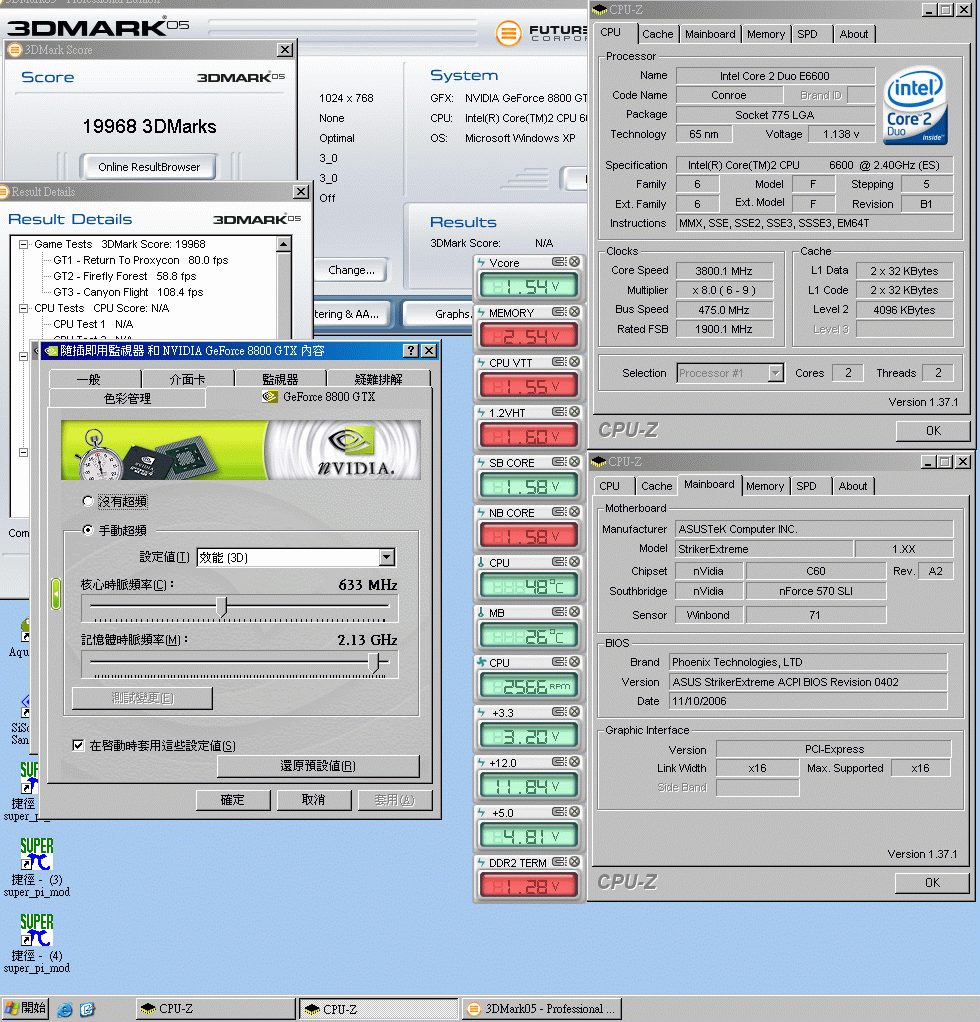Switch to 3DMark05 Professional taskbar item

(541, 1009)
